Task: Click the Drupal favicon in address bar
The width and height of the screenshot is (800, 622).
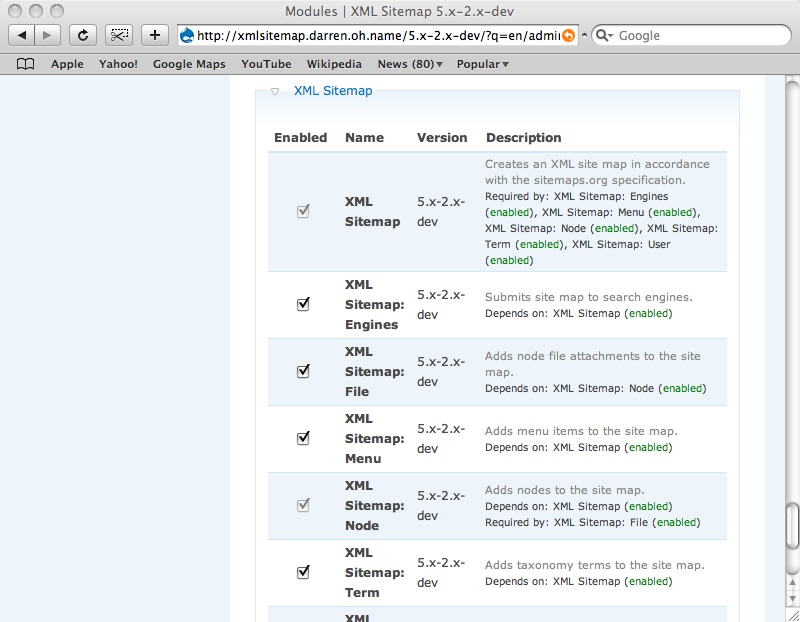Action: click(x=187, y=35)
